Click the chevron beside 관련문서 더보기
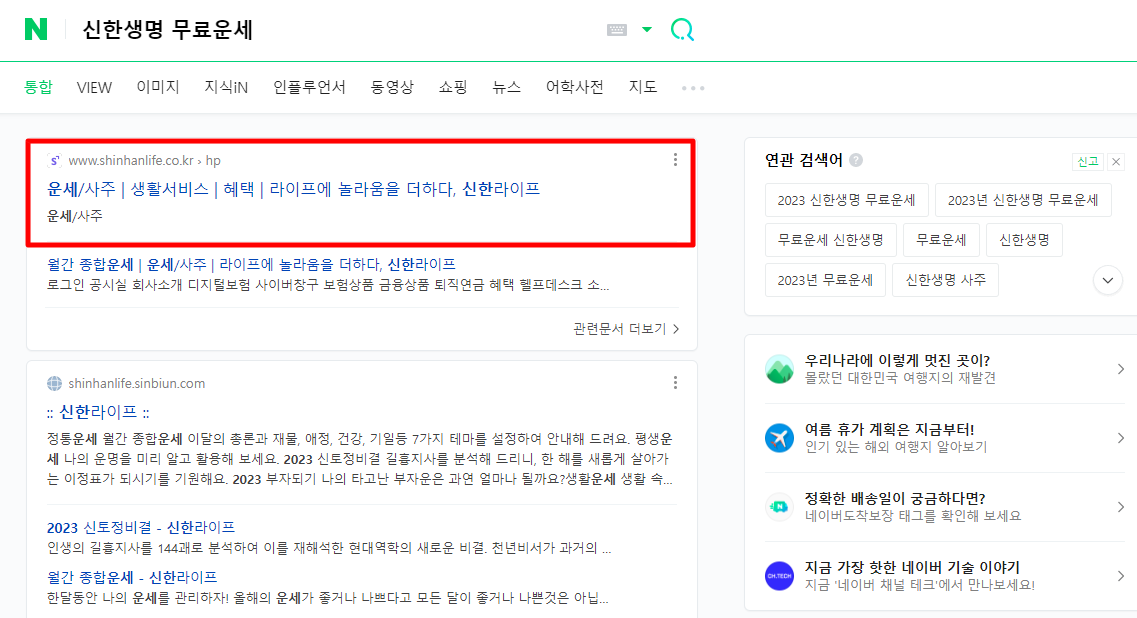This screenshot has width=1137, height=618. (x=677, y=329)
